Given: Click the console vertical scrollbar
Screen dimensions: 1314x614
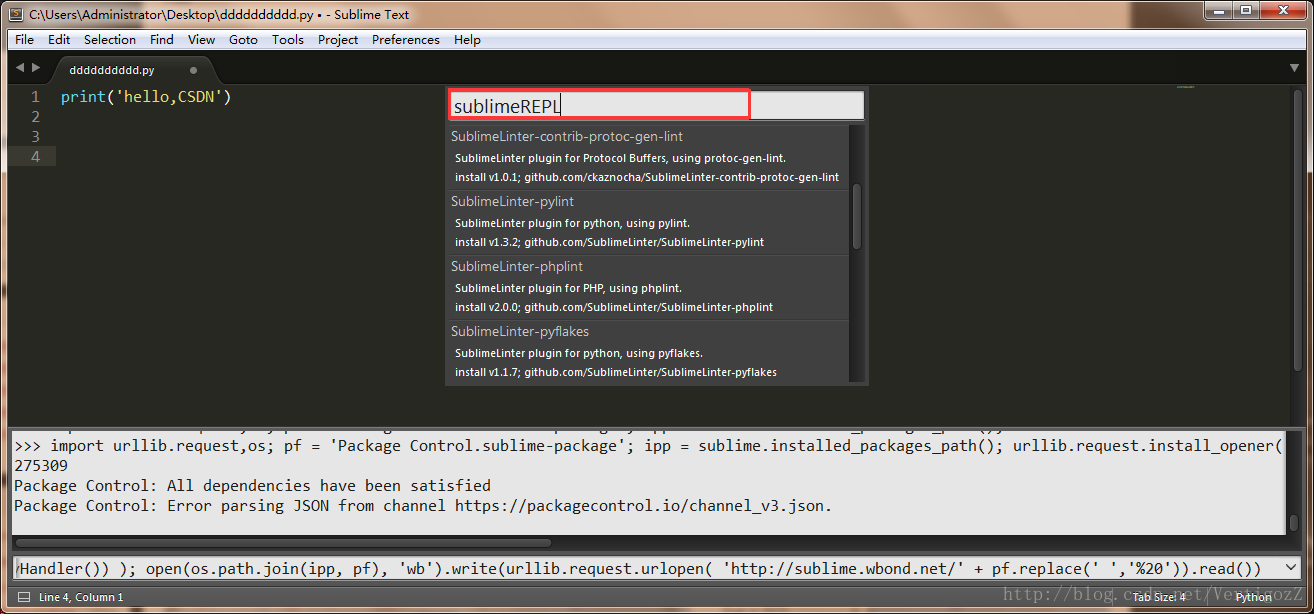Looking at the screenshot, I should coord(1294,522).
